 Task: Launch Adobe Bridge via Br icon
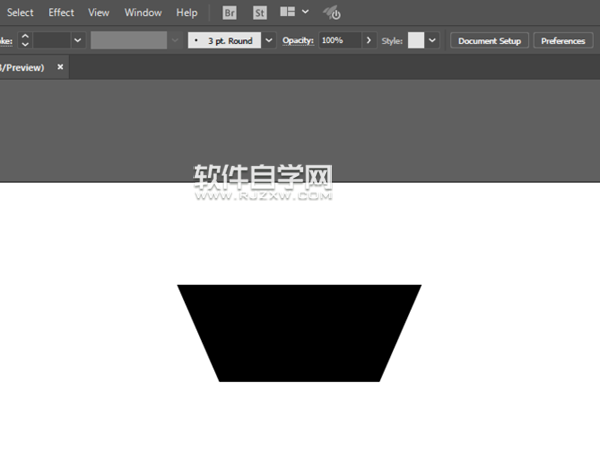pos(229,13)
